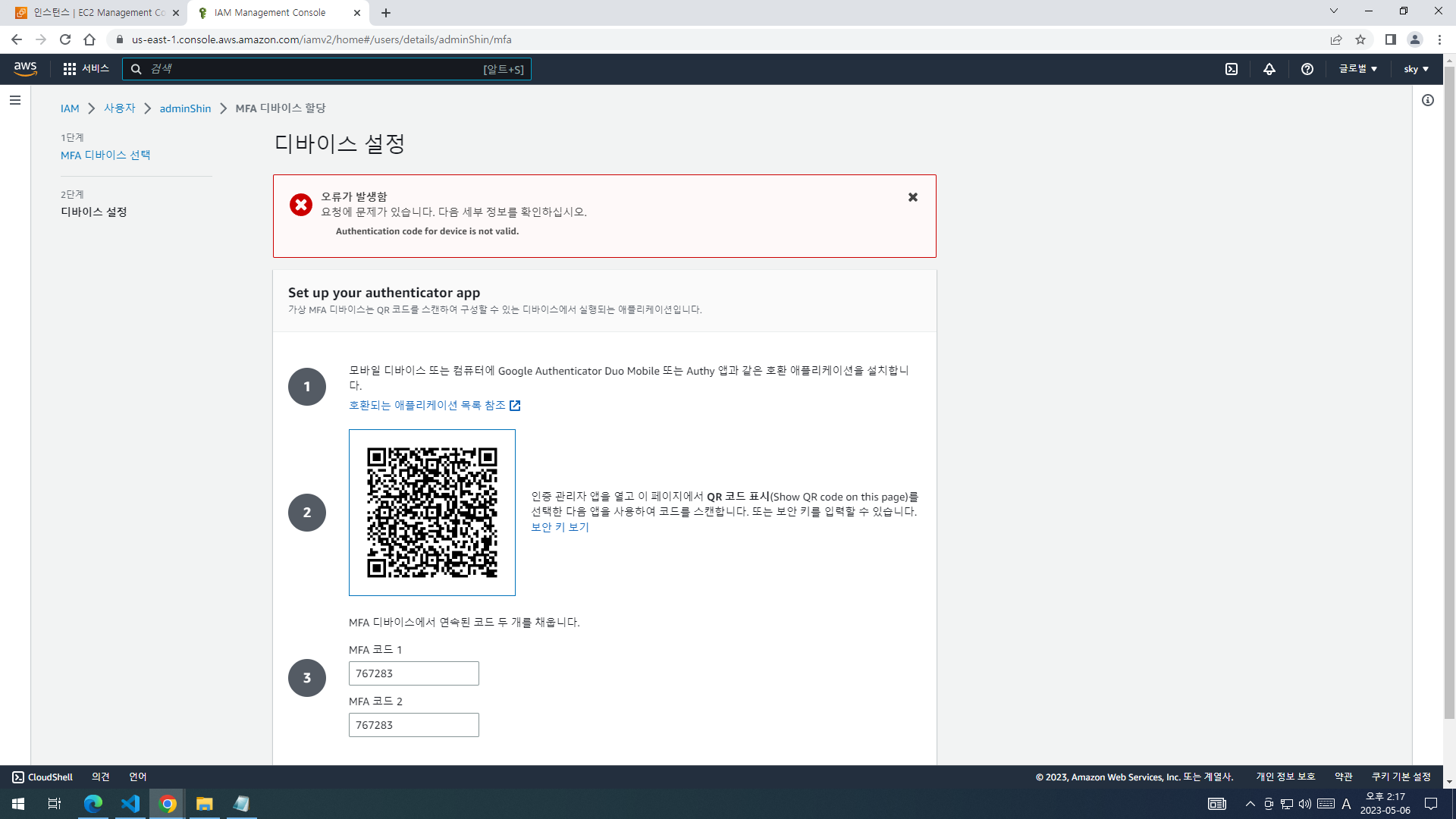Open CloudShell terminal icon in top bar
The height and width of the screenshot is (819, 1456).
pyautogui.click(x=1232, y=69)
